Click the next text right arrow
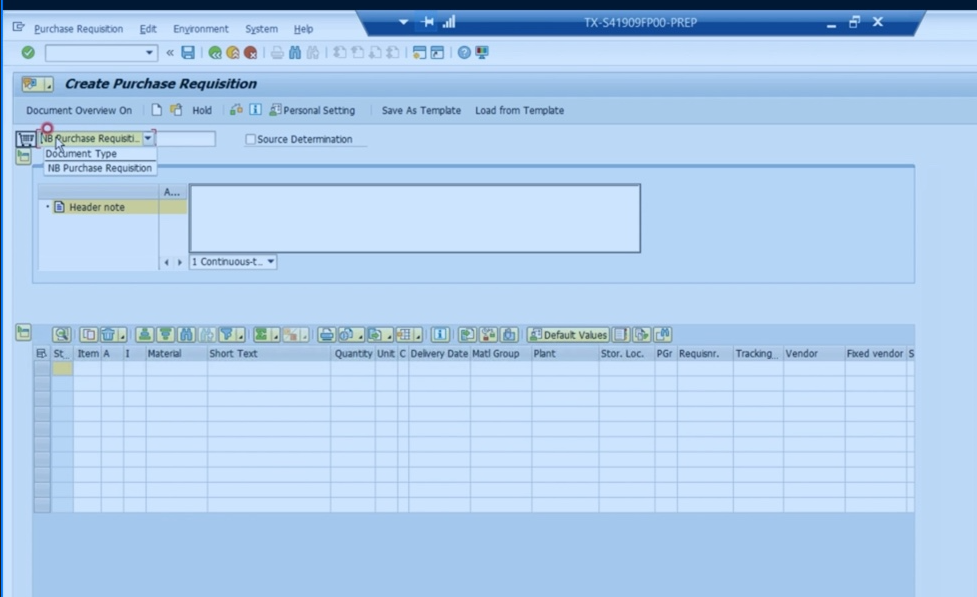977x597 pixels. tap(179, 262)
